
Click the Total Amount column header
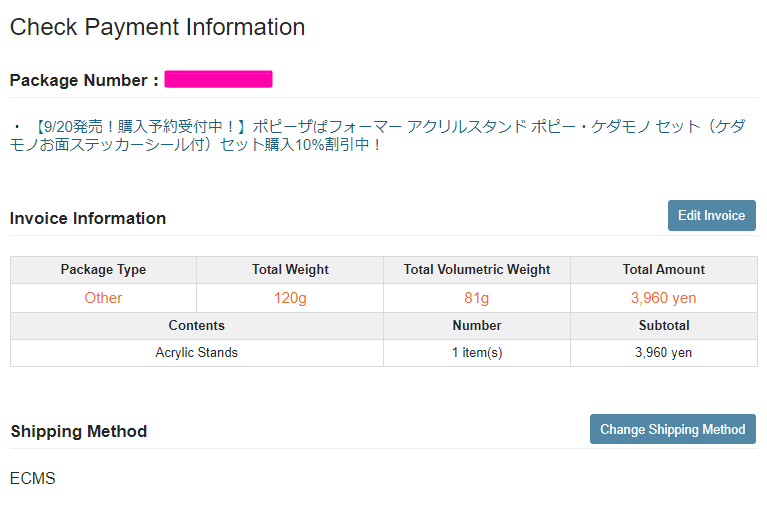coord(664,270)
